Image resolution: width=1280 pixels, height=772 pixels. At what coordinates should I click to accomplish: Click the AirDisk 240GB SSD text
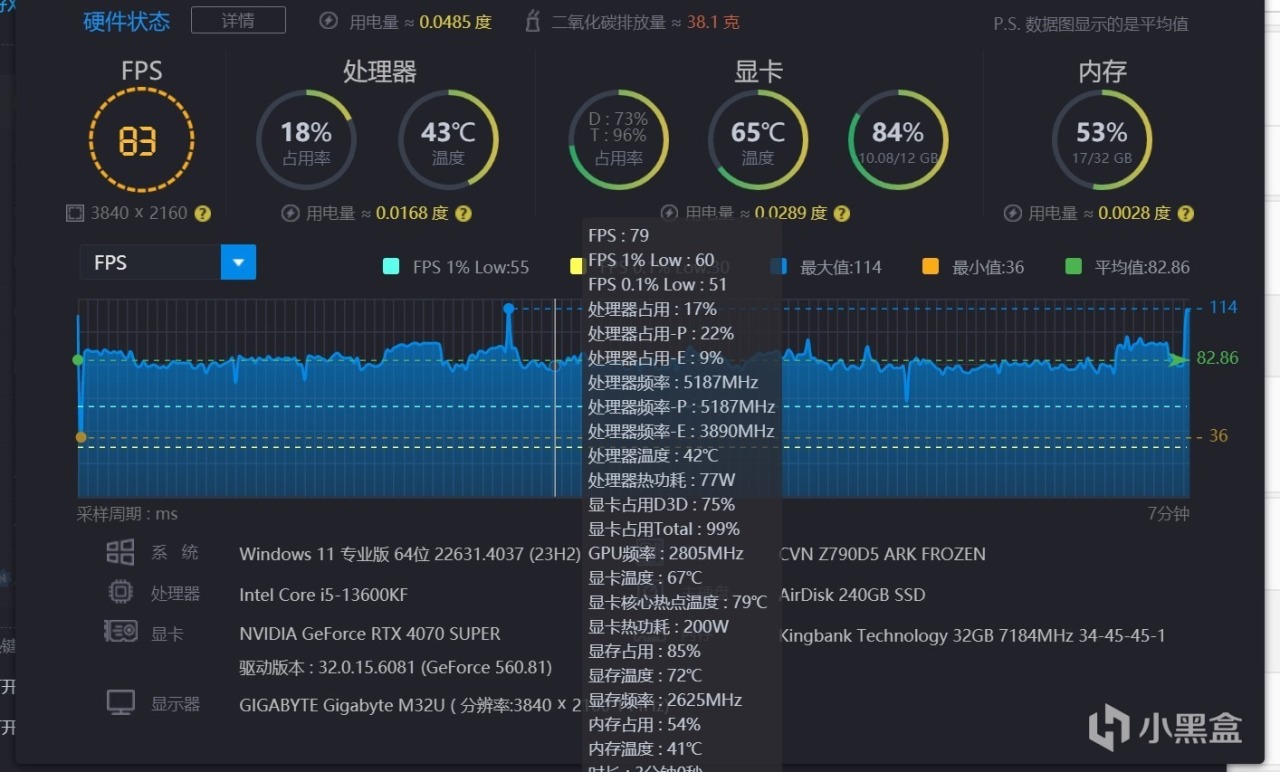point(853,595)
